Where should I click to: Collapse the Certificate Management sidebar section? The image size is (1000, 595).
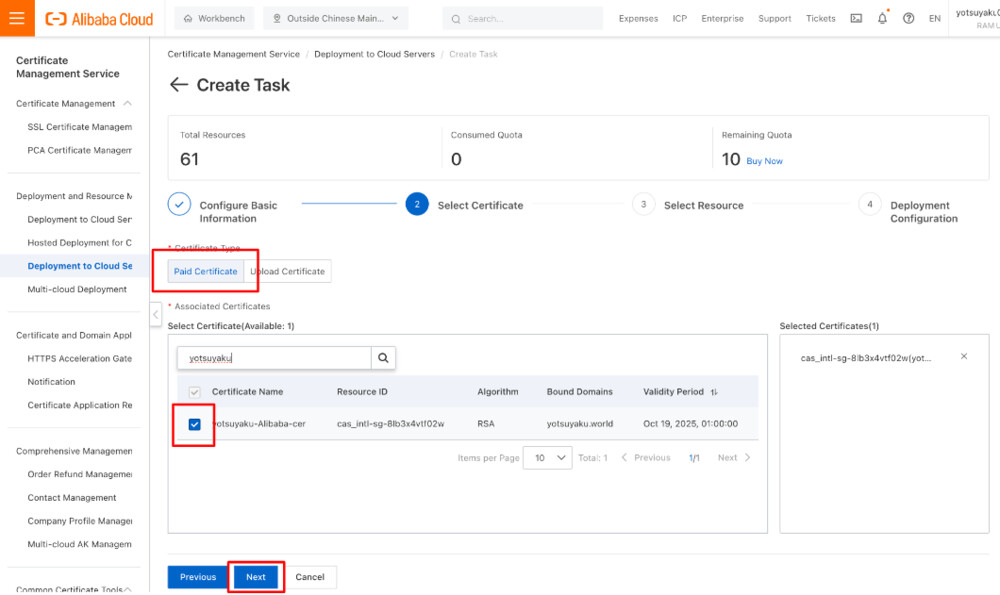[x=128, y=103]
